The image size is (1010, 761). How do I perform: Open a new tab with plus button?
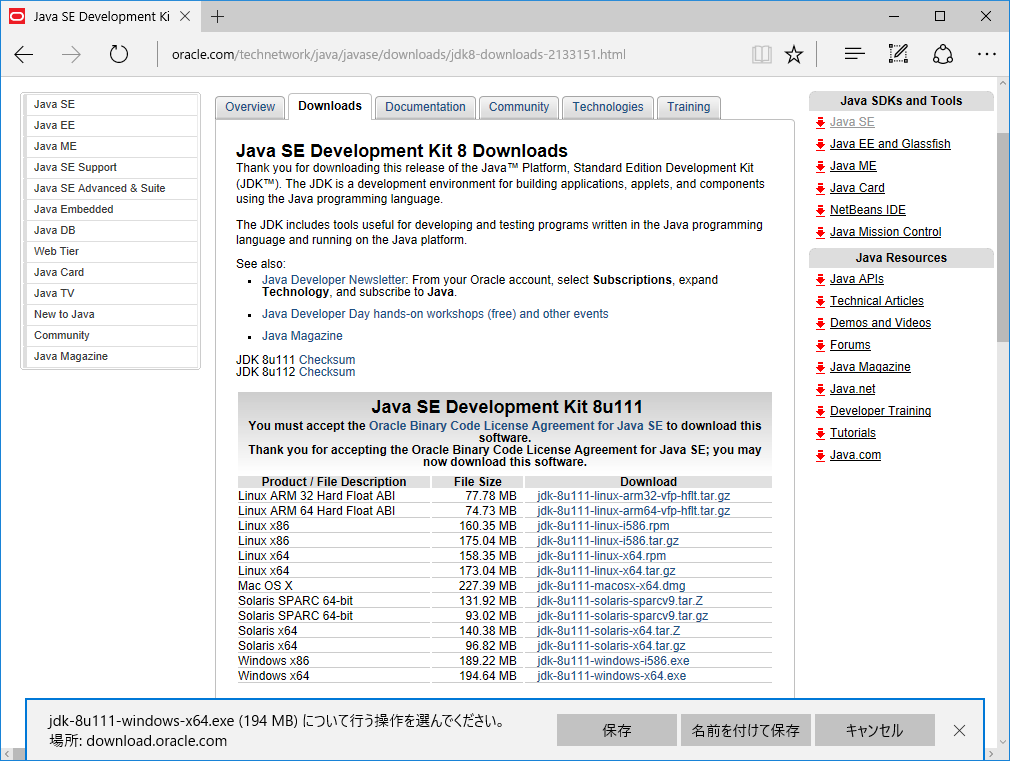(218, 17)
